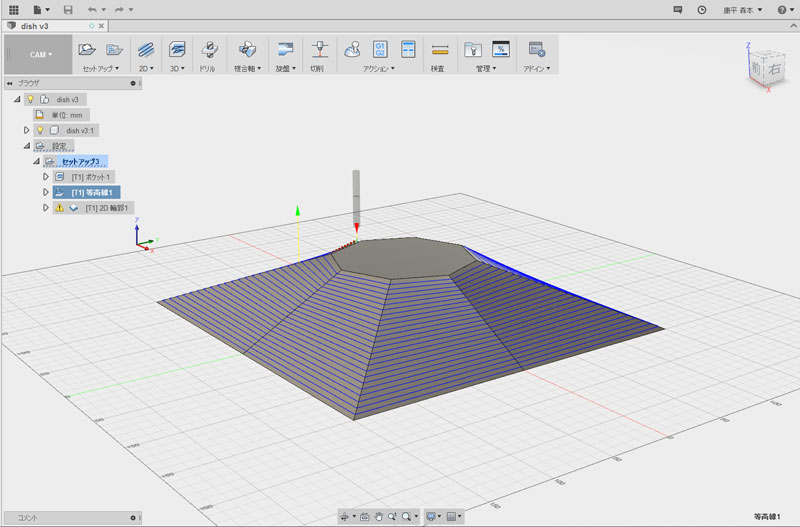The width and height of the screenshot is (800, 527).
Task: Close the dish v3 document tab
Action: click(101, 26)
